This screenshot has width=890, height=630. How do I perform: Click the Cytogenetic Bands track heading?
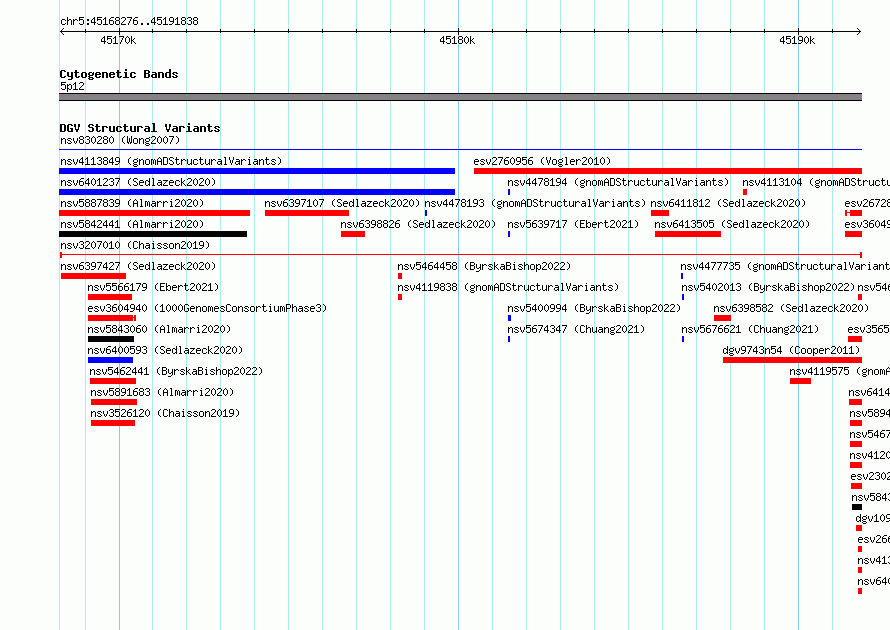pyautogui.click(x=119, y=74)
